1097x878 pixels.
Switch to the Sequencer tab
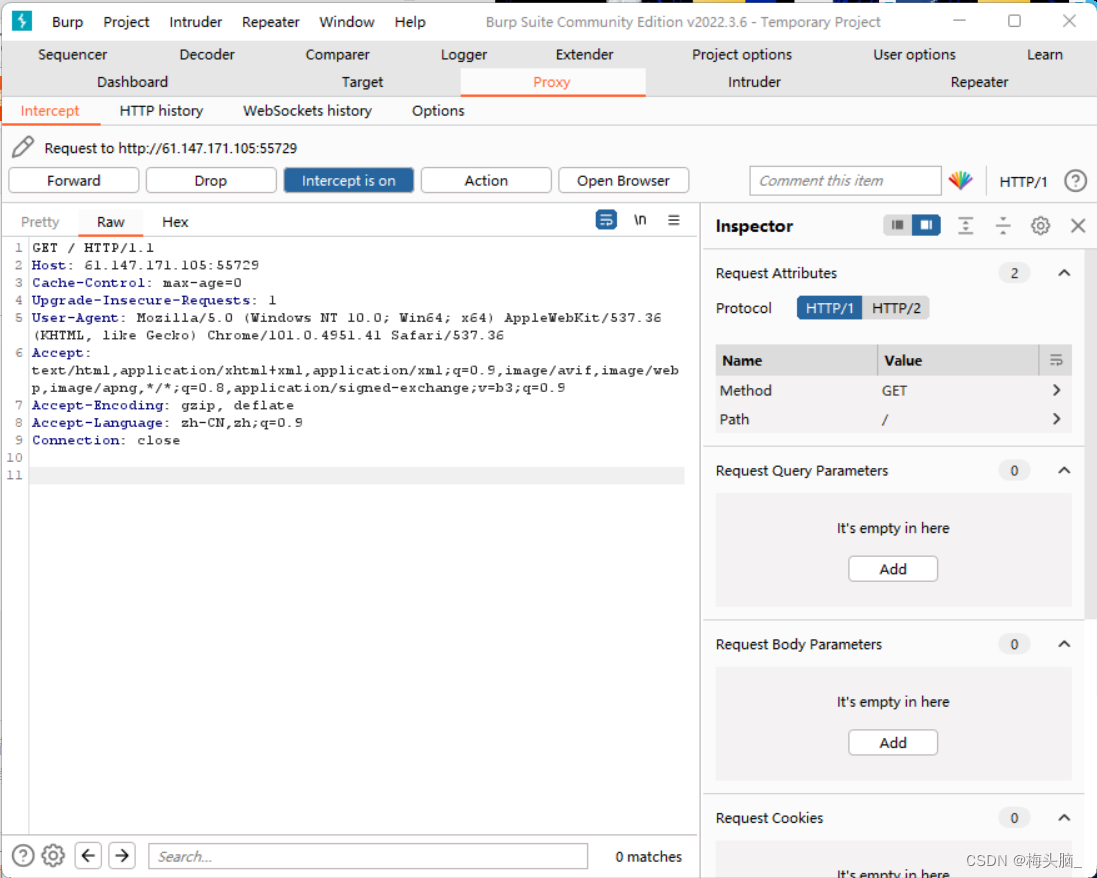(73, 55)
